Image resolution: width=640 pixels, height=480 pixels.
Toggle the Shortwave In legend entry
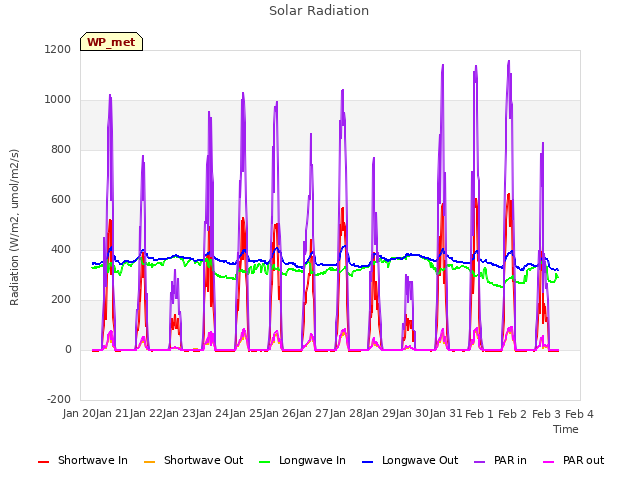click(x=83, y=460)
